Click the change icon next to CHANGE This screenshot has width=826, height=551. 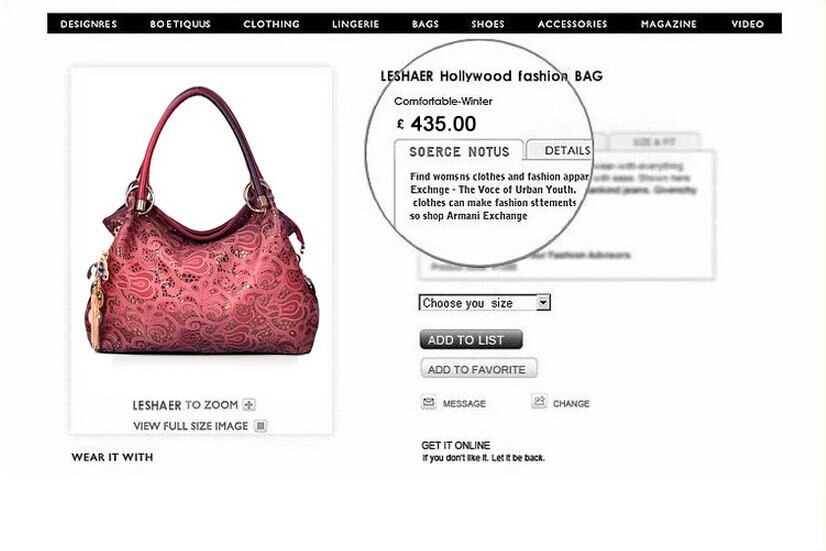coord(539,402)
